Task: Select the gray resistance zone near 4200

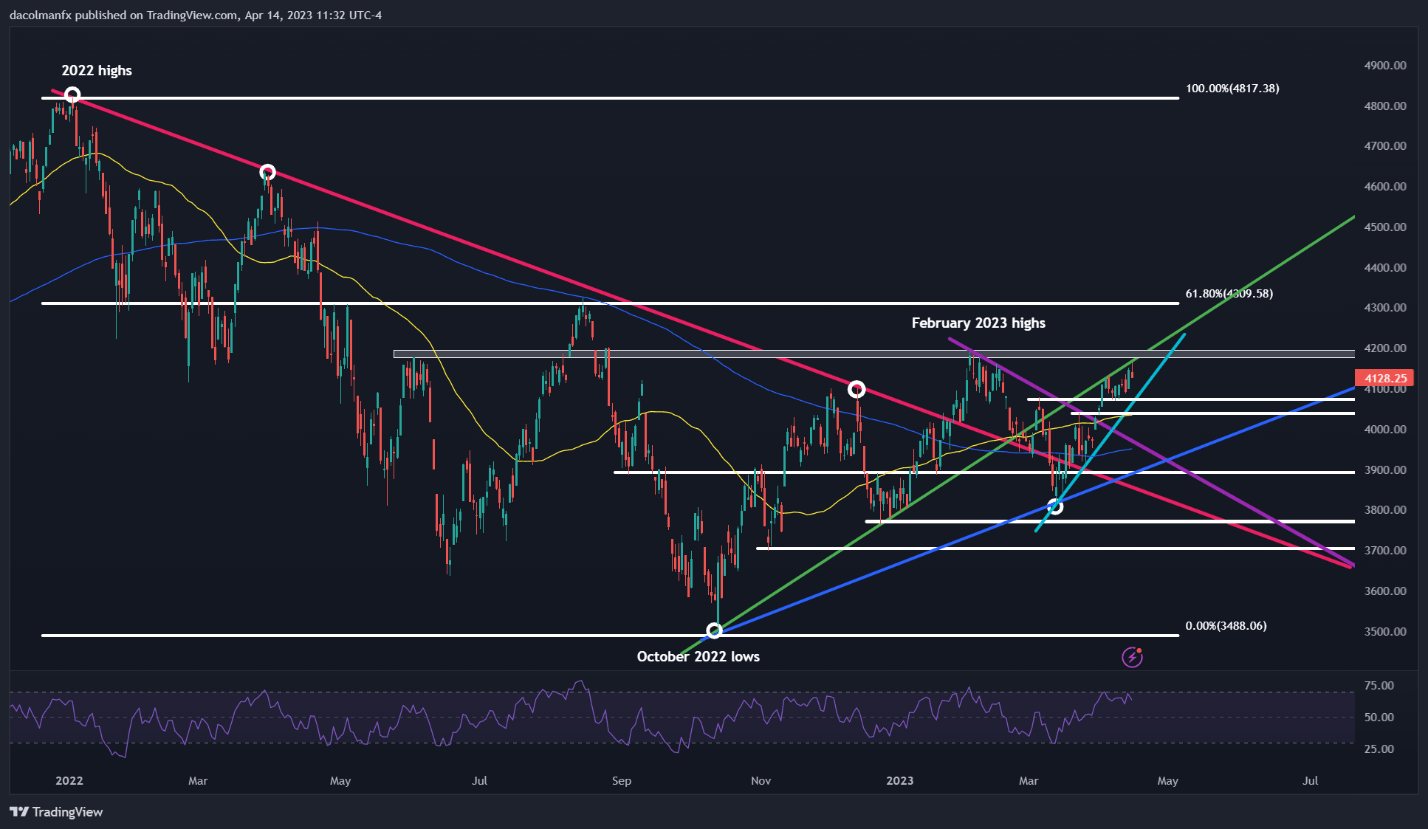Action: click(x=874, y=353)
